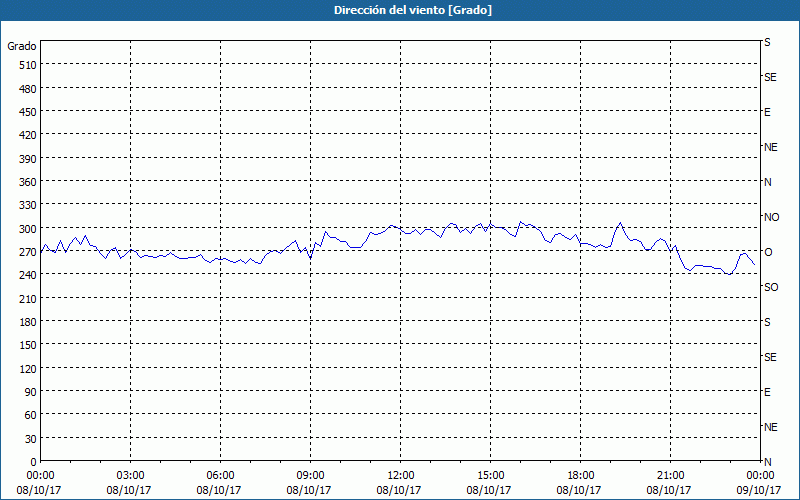Image resolution: width=800 pixels, height=500 pixels.
Task: Pick the 390 degree axis label
Action: 28,159
